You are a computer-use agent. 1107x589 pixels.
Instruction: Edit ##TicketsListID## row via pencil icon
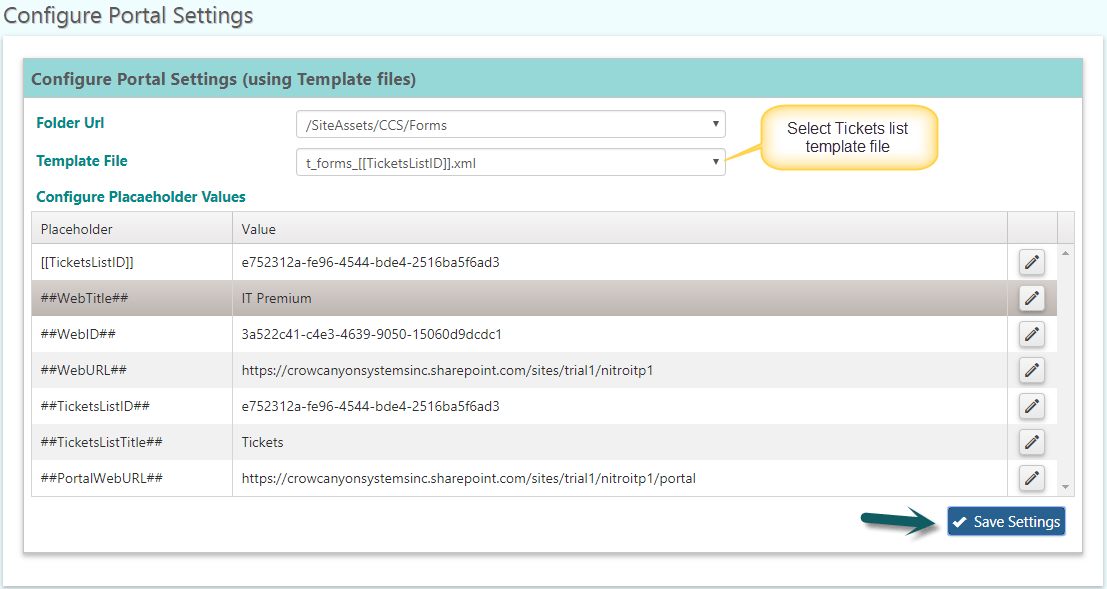point(1031,406)
